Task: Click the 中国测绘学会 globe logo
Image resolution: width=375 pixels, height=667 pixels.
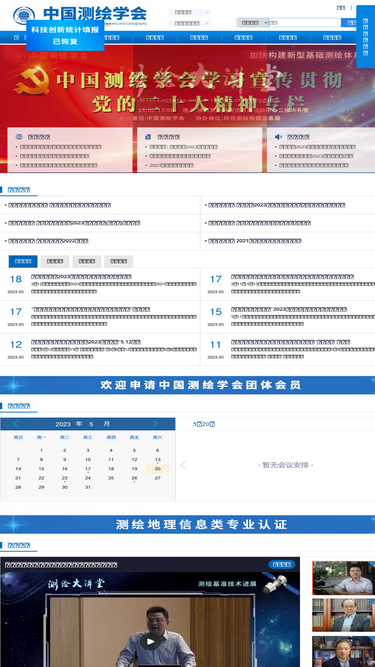Action: (x=23, y=15)
